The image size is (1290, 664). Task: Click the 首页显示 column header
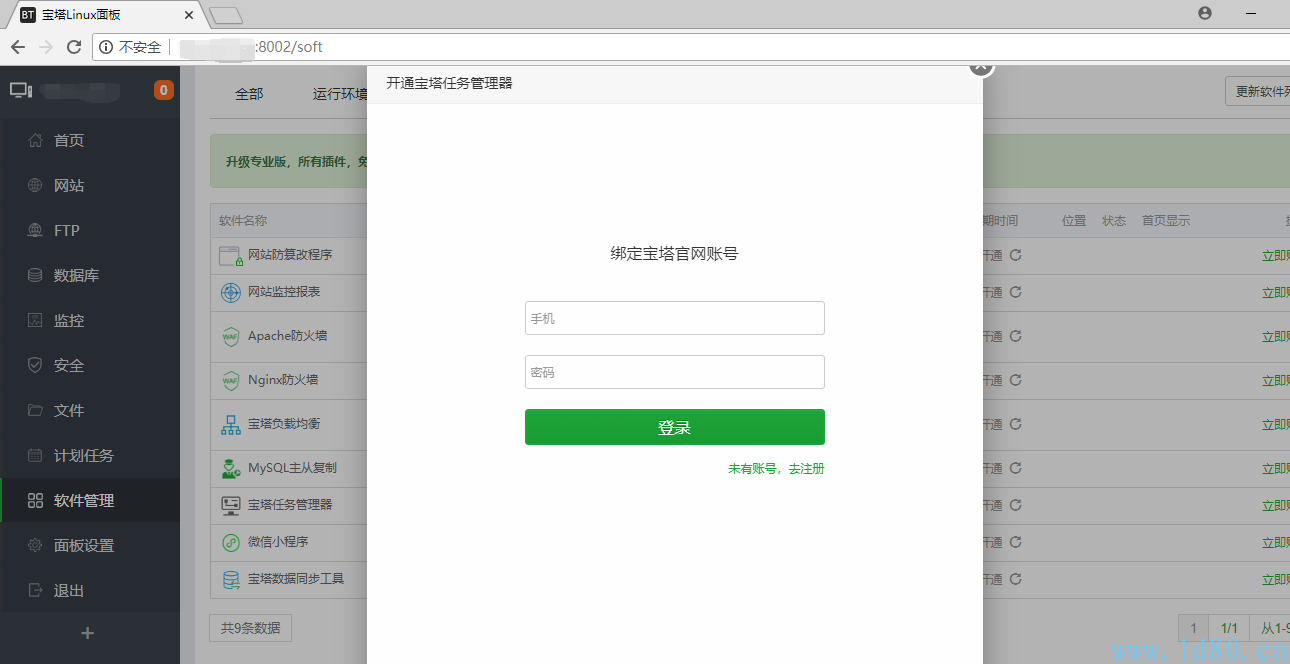1166,221
